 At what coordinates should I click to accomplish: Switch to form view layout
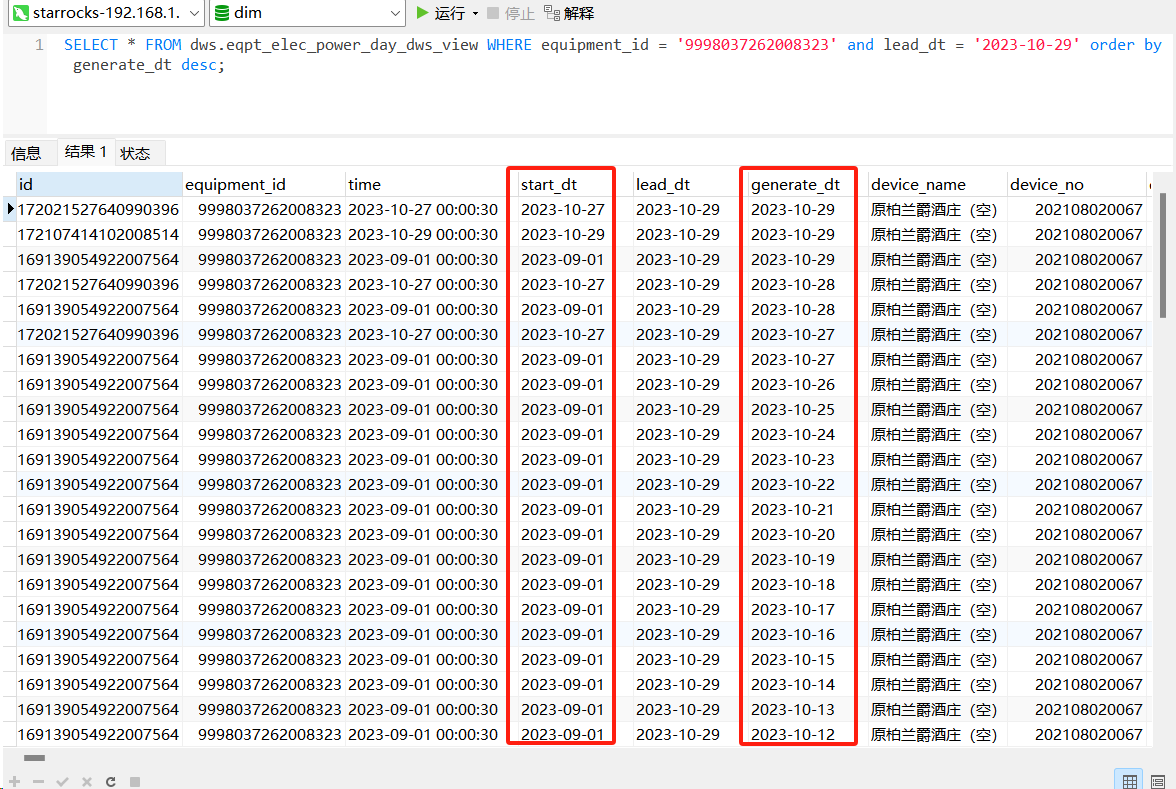click(1159, 781)
